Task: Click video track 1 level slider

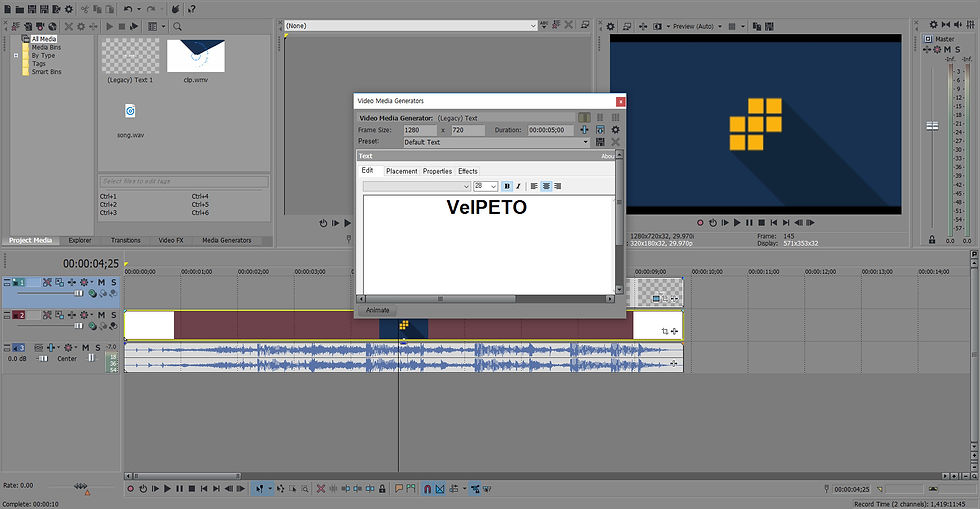Action: pyautogui.click(x=79, y=293)
